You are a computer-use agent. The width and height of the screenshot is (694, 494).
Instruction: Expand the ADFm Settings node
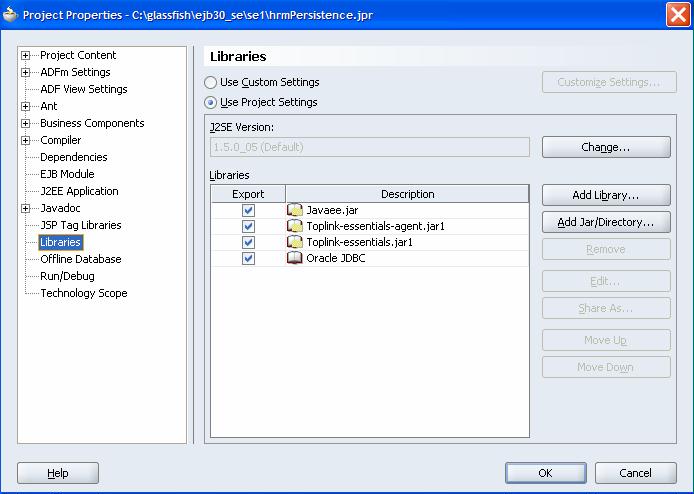click(26, 72)
